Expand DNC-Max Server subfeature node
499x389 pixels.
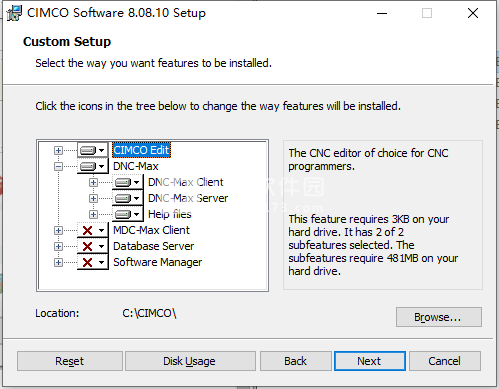coord(93,198)
